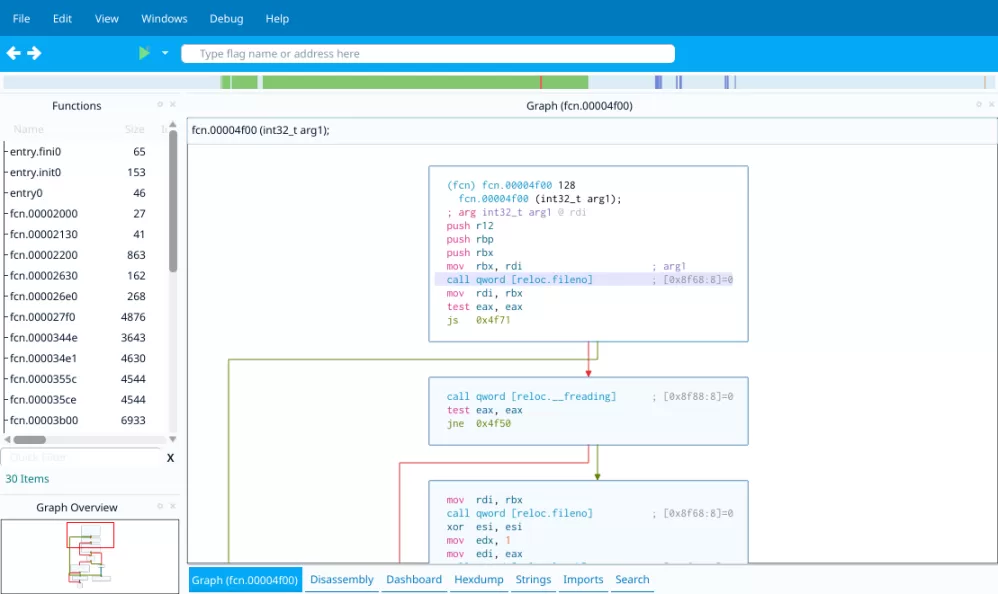This screenshot has height=594, width=998.
Task: Float the Functions panel
Action: (160, 104)
